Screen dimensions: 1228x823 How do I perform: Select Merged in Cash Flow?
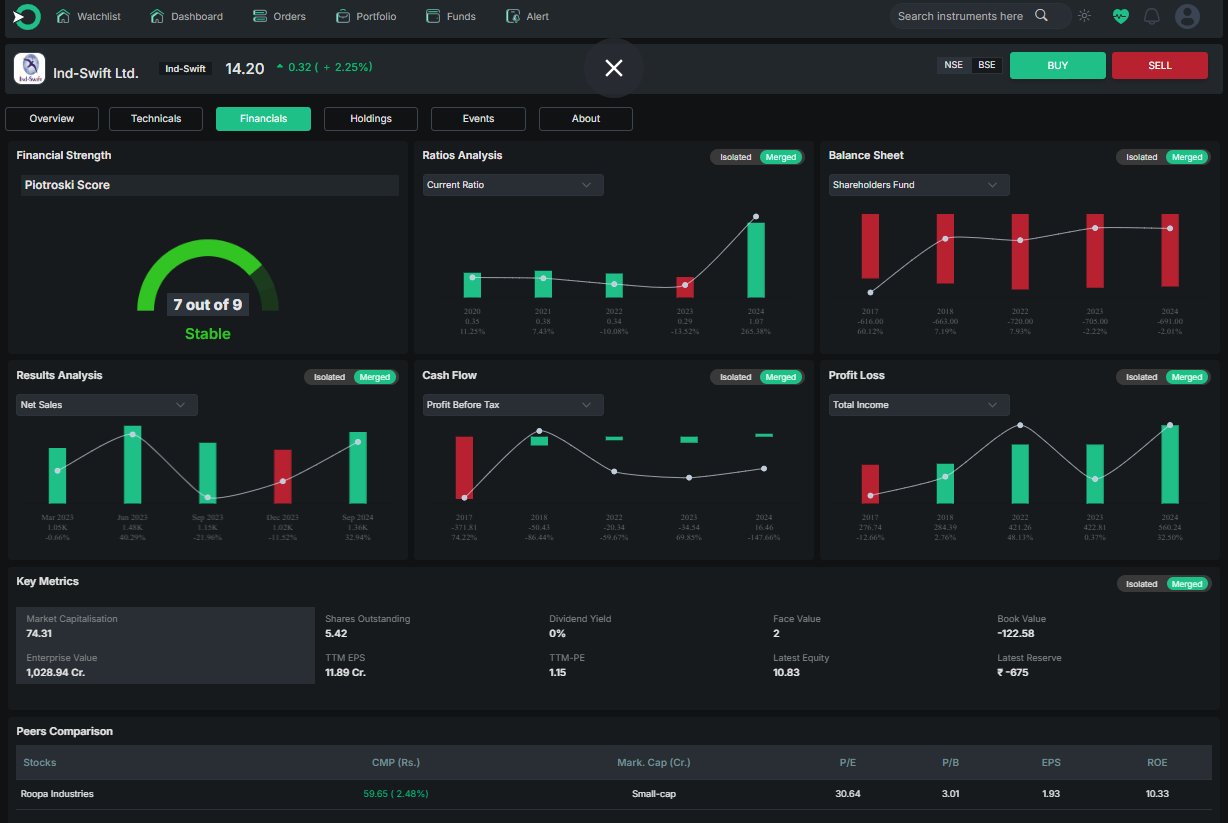point(781,377)
